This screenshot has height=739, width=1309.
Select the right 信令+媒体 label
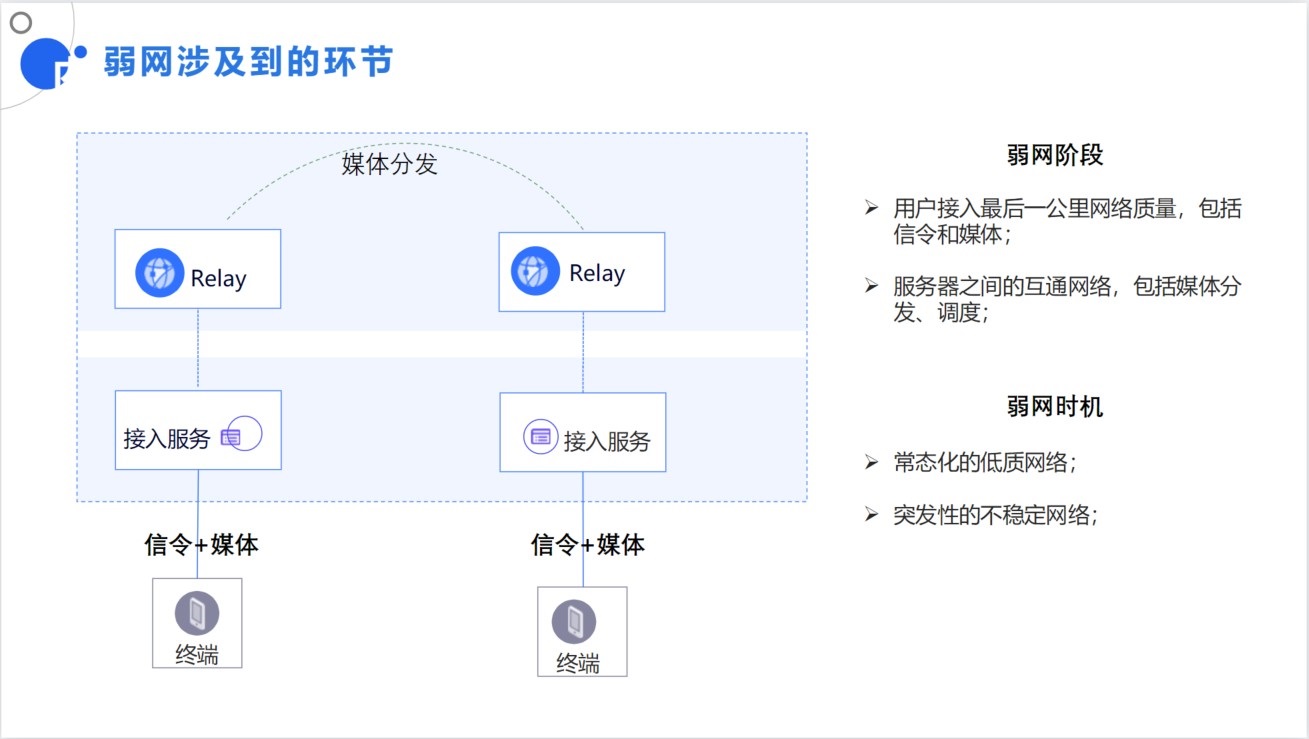coord(588,544)
